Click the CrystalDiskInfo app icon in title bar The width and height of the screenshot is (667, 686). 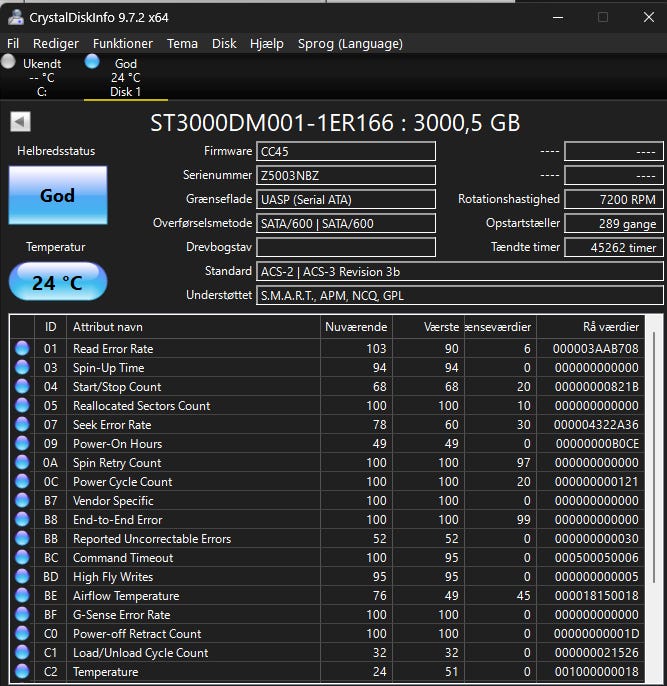pyautogui.click(x=15, y=17)
